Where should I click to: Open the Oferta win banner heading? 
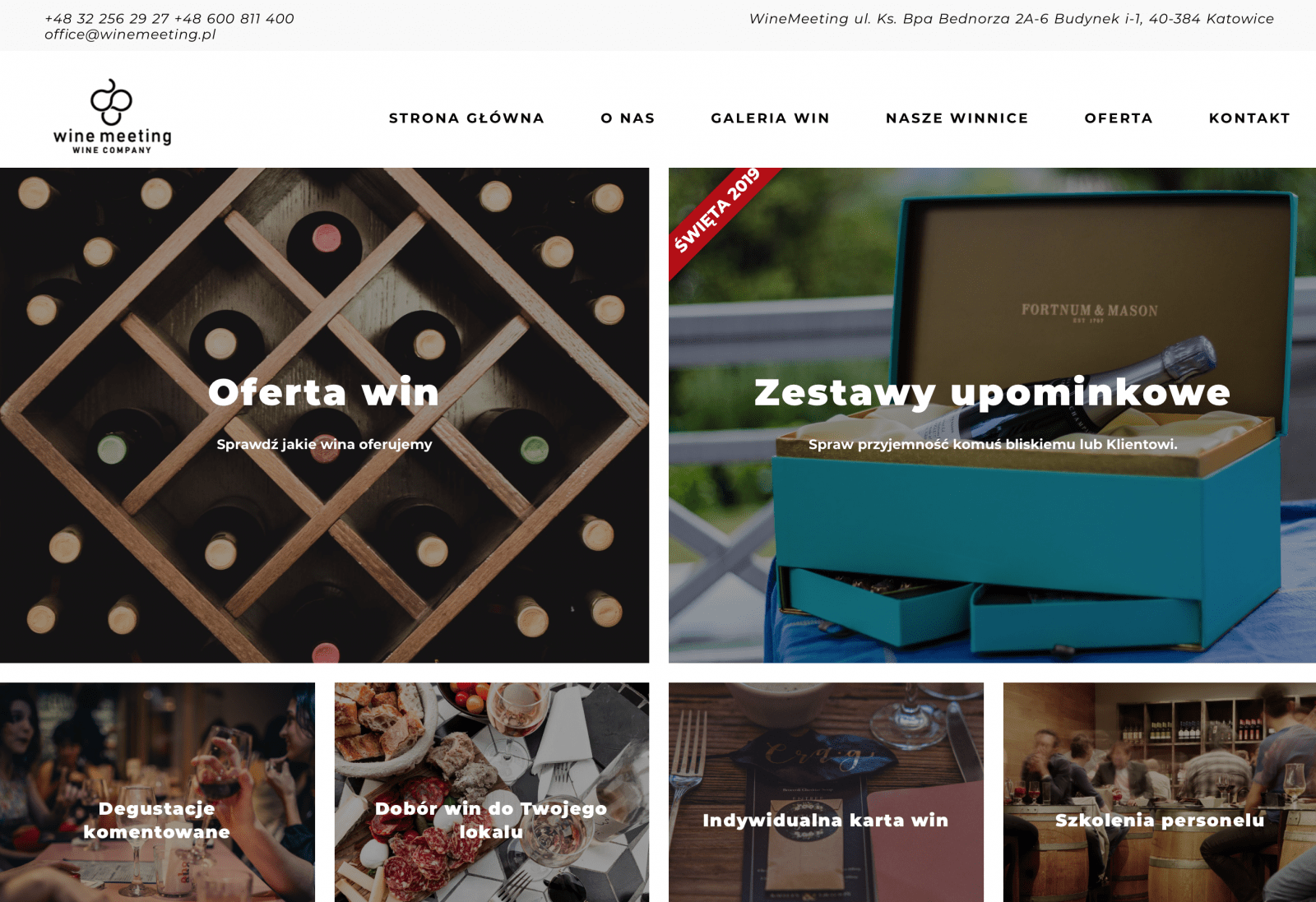click(324, 392)
